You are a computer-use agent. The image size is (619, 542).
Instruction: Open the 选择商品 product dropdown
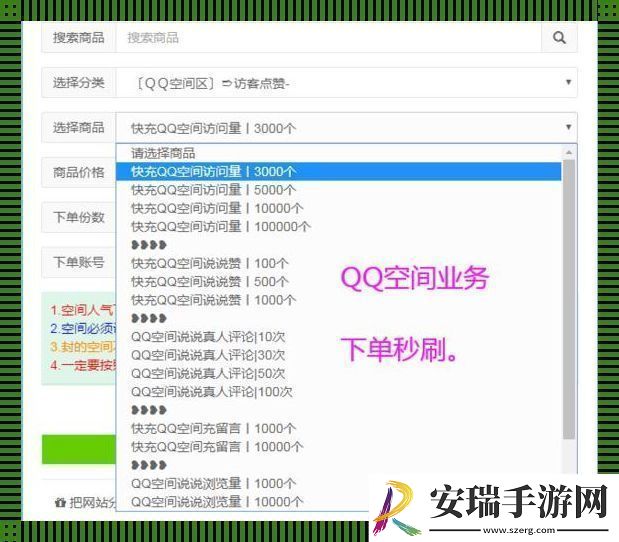346,128
